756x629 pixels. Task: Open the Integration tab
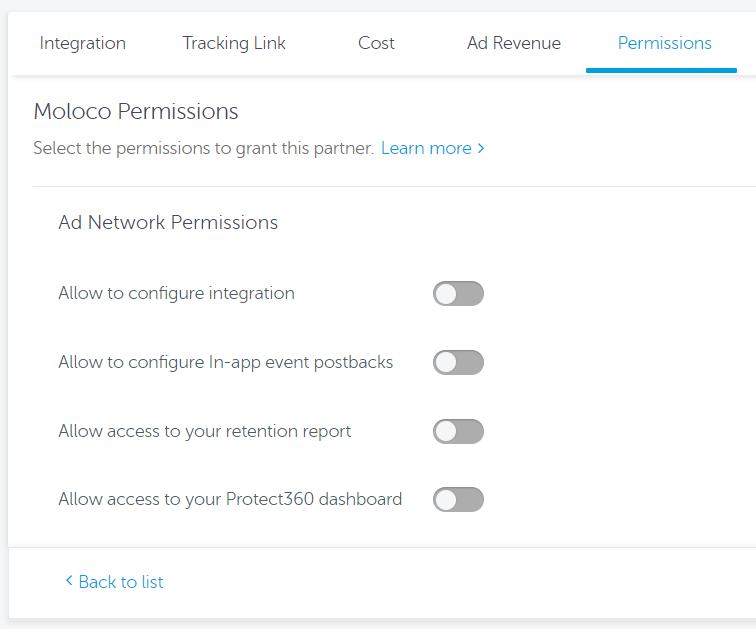[x=82, y=43]
